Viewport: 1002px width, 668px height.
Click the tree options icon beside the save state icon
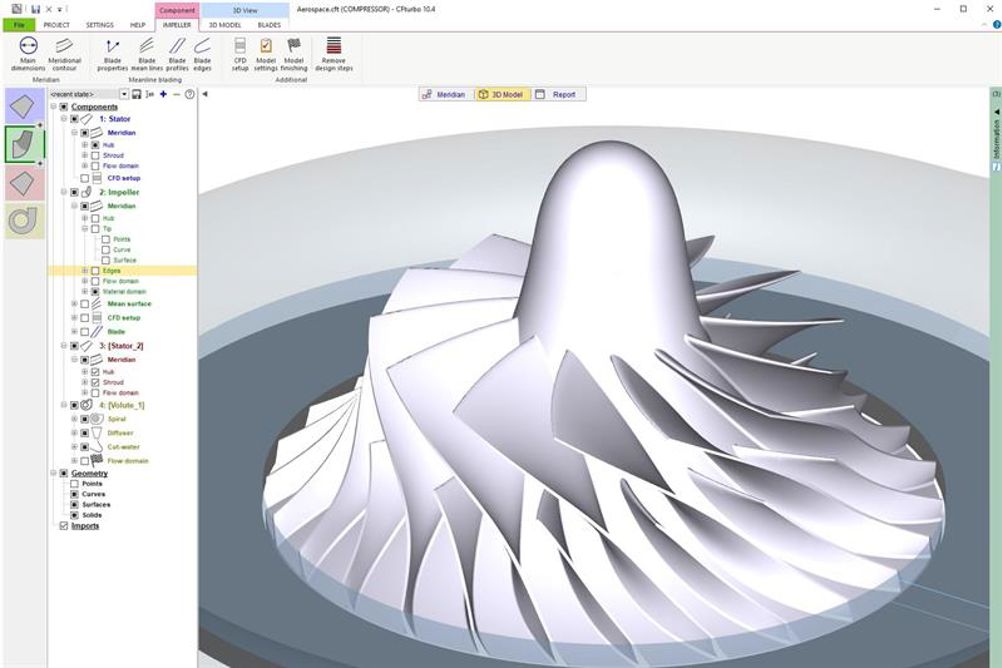150,94
